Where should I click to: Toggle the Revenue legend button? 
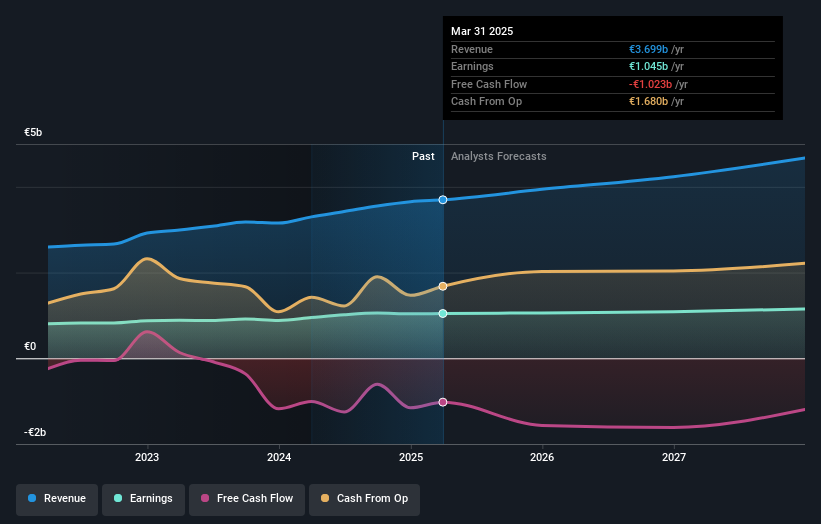click(x=57, y=499)
